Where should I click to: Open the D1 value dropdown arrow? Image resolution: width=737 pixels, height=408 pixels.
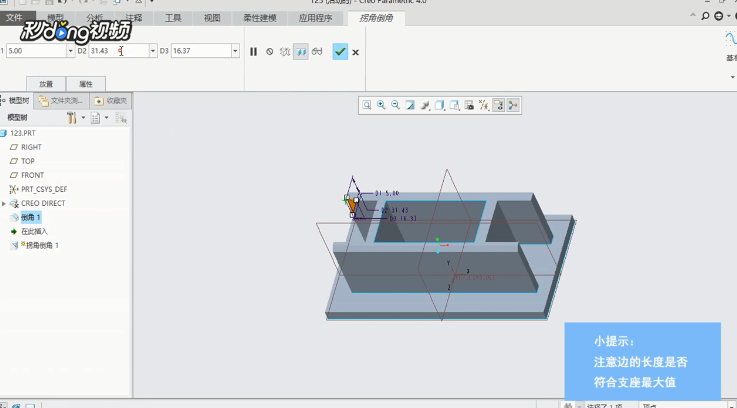tap(71, 51)
